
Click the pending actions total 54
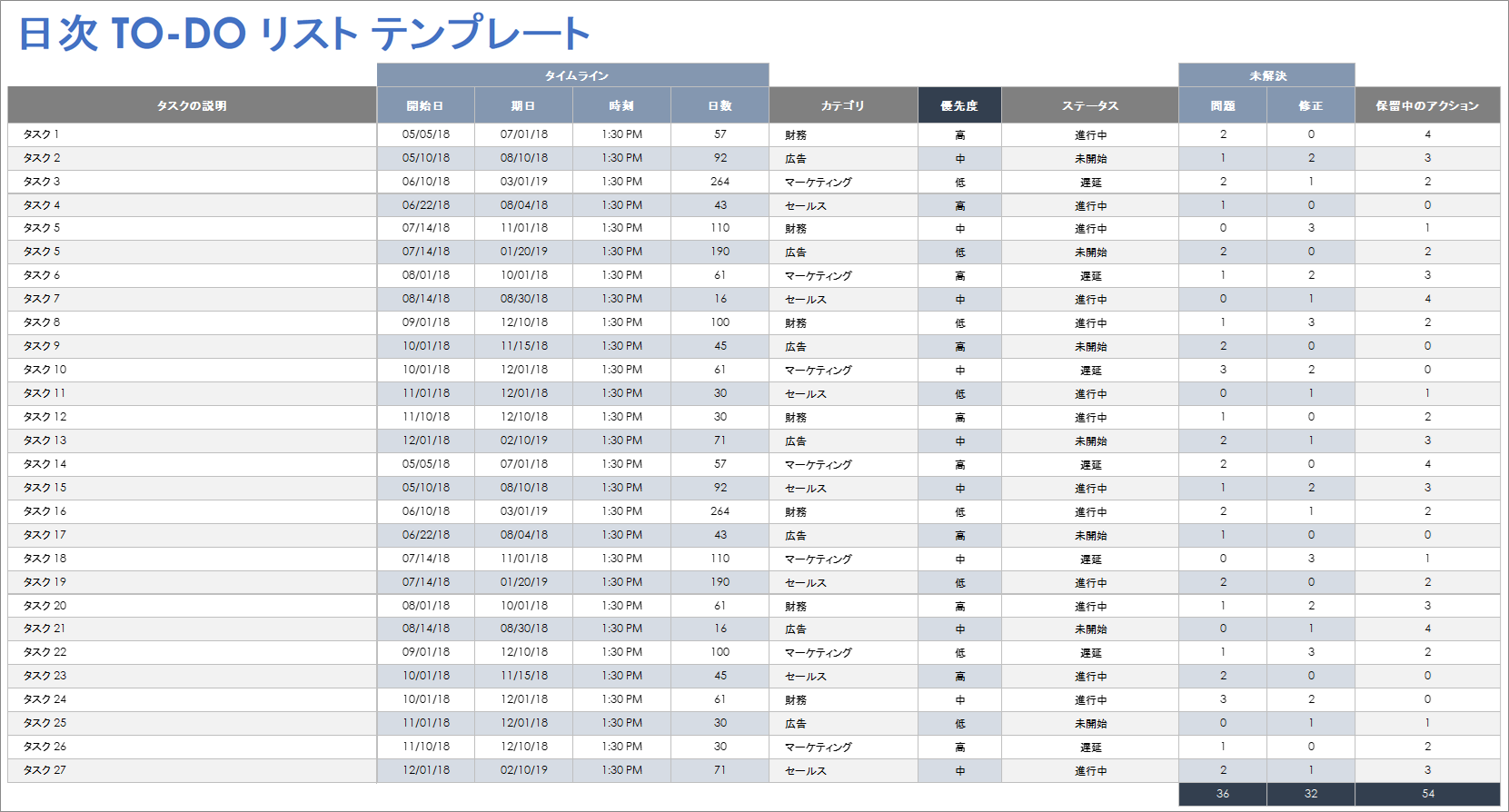pyautogui.click(x=1427, y=794)
